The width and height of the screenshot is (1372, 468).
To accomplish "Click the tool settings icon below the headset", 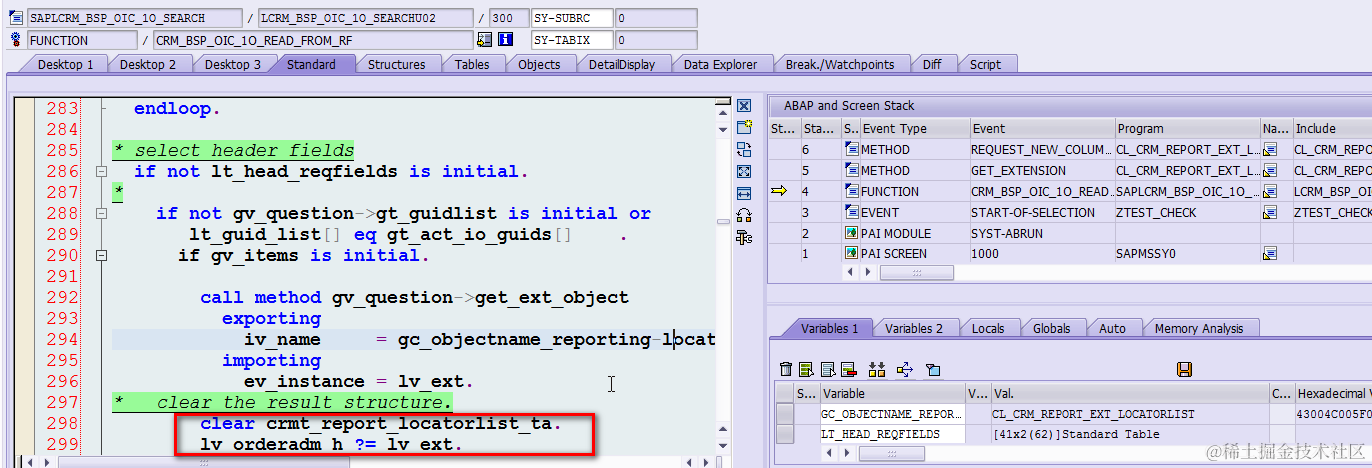I will click(743, 237).
